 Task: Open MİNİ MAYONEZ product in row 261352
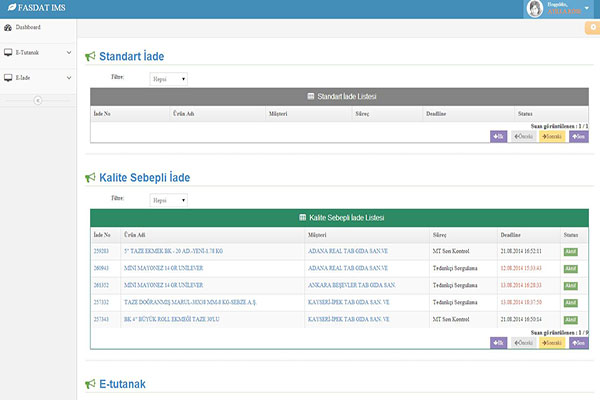[163, 285]
